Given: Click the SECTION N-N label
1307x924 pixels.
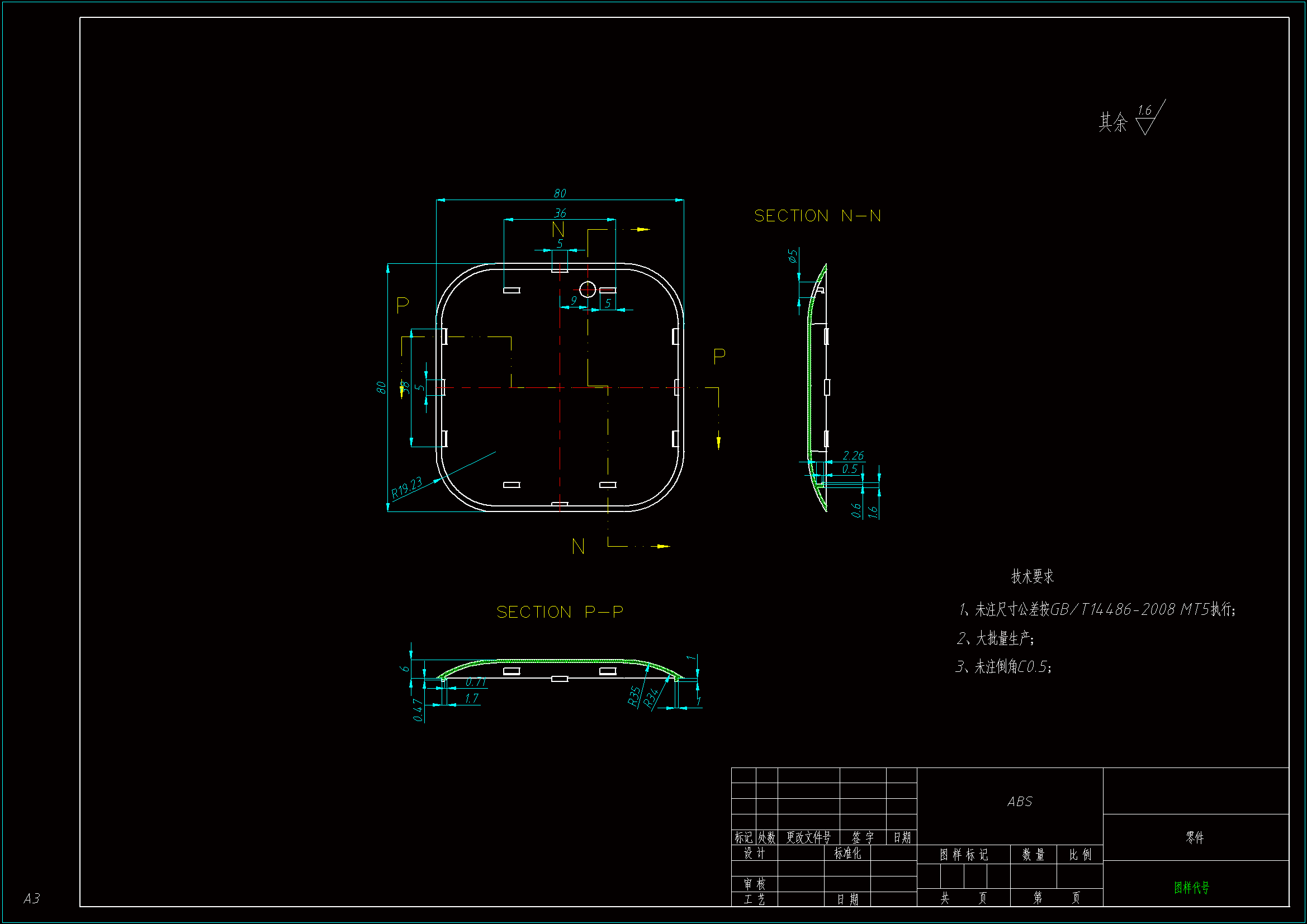Looking at the screenshot, I should click(x=817, y=216).
